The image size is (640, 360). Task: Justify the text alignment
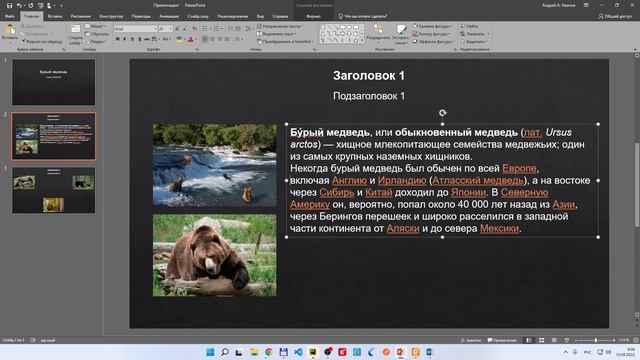227,39
